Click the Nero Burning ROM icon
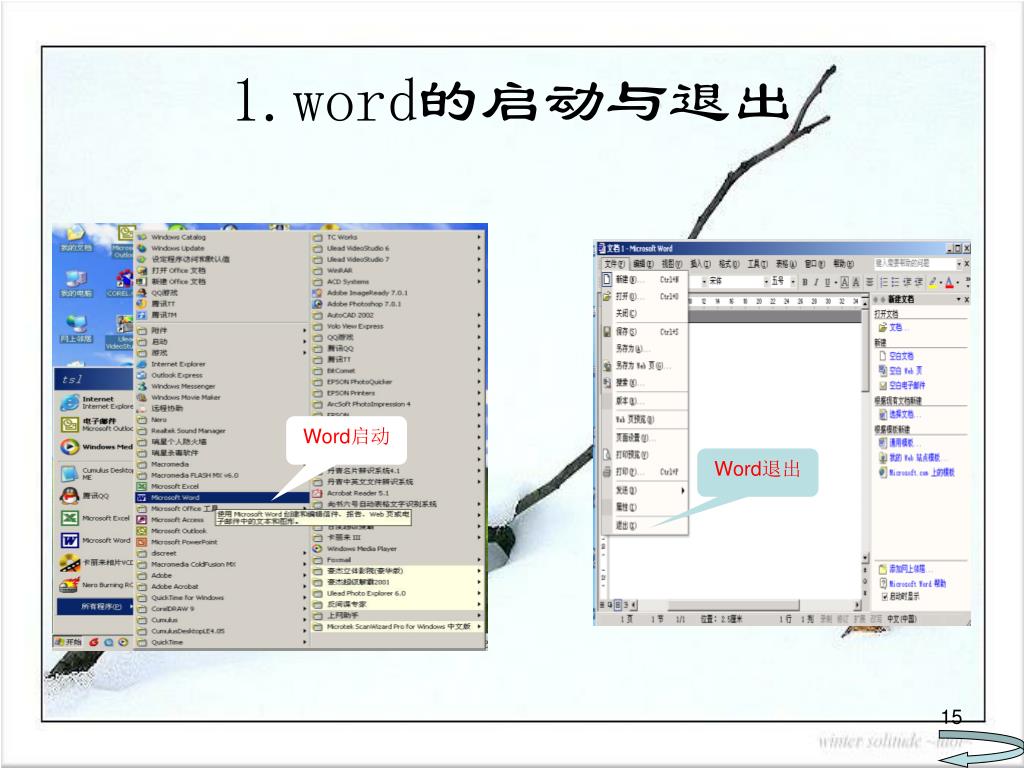This screenshot has height=768, width=1024. pos(70,585)
